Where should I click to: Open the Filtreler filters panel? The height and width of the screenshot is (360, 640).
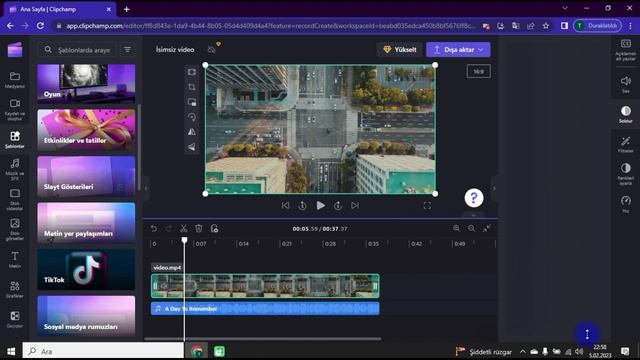click(x=625, y=144)
